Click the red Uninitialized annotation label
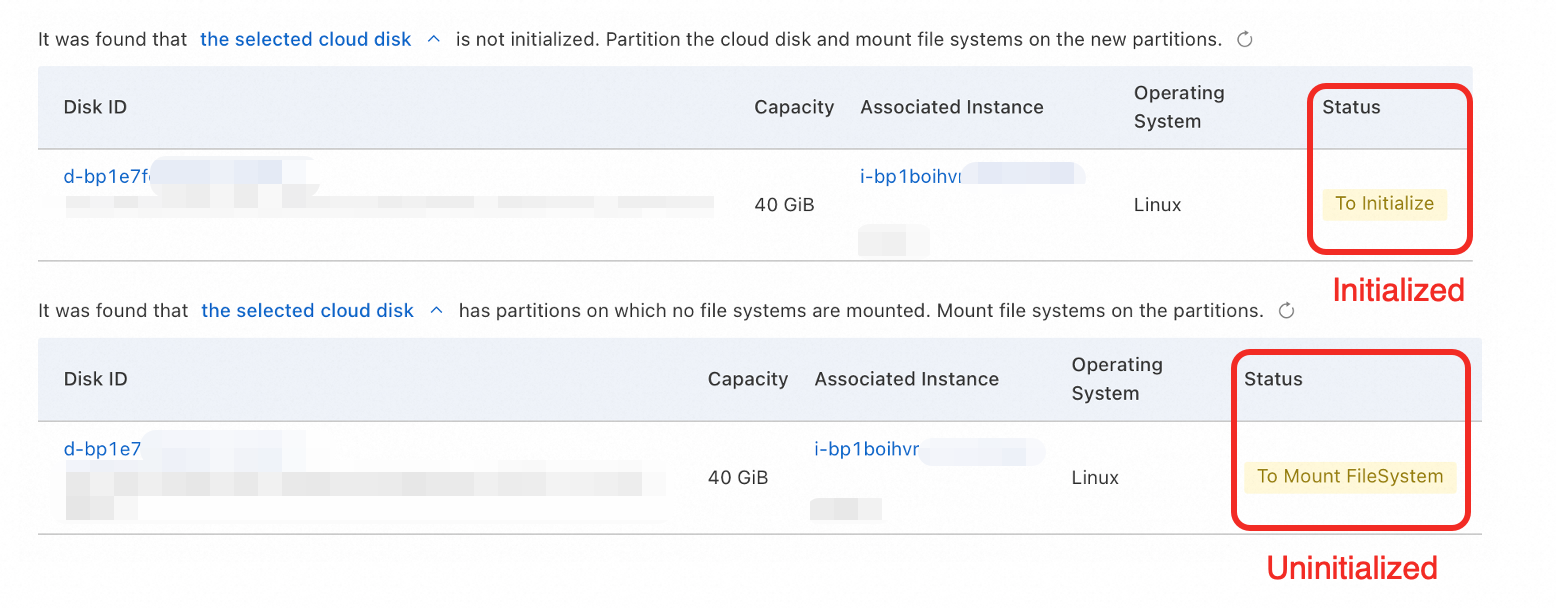The width and height of the screenshot is (1556, 608). 1352,568
